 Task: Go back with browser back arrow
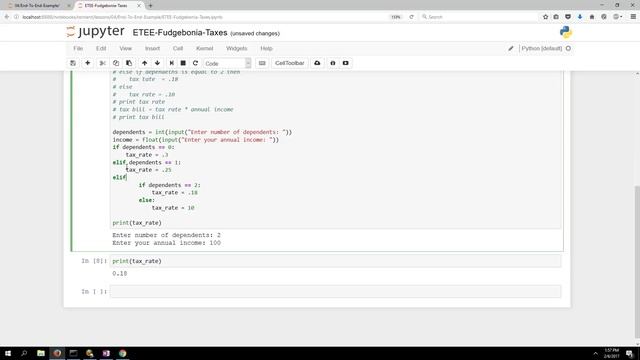point(7,17)
